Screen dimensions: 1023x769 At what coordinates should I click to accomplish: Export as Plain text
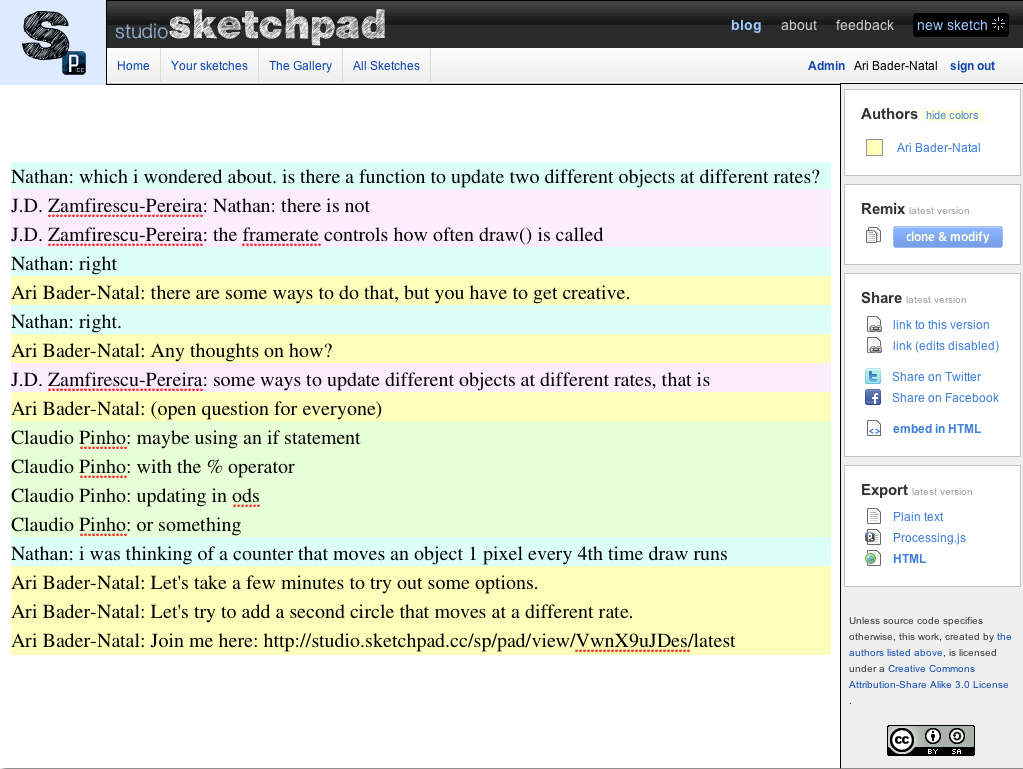(918, 517)
